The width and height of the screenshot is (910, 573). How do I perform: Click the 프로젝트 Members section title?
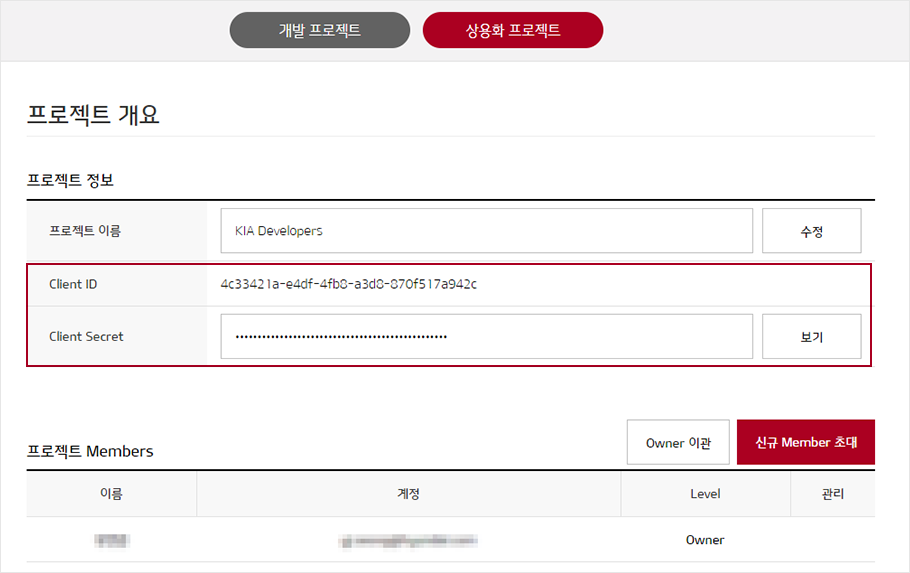[90, 451]
